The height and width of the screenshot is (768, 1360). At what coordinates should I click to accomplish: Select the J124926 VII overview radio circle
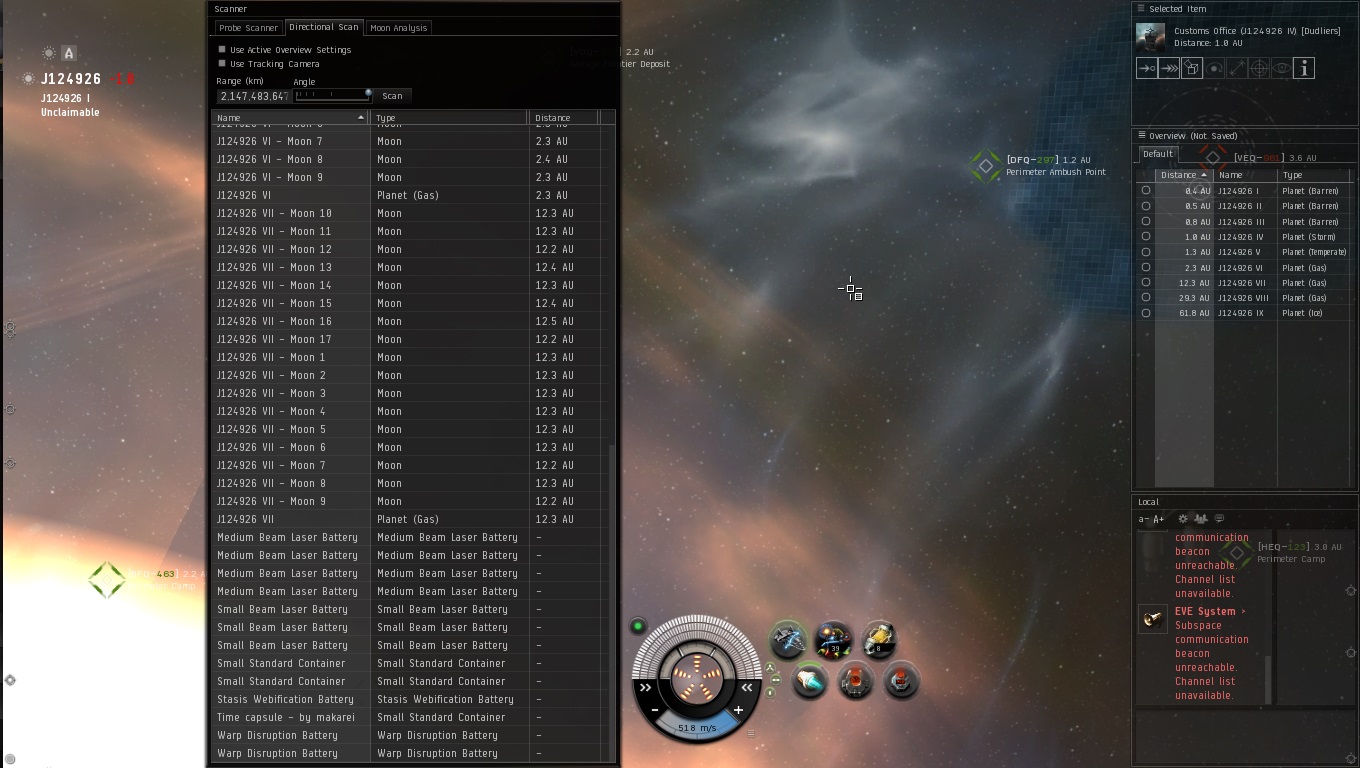click(x=1146, y=283)
